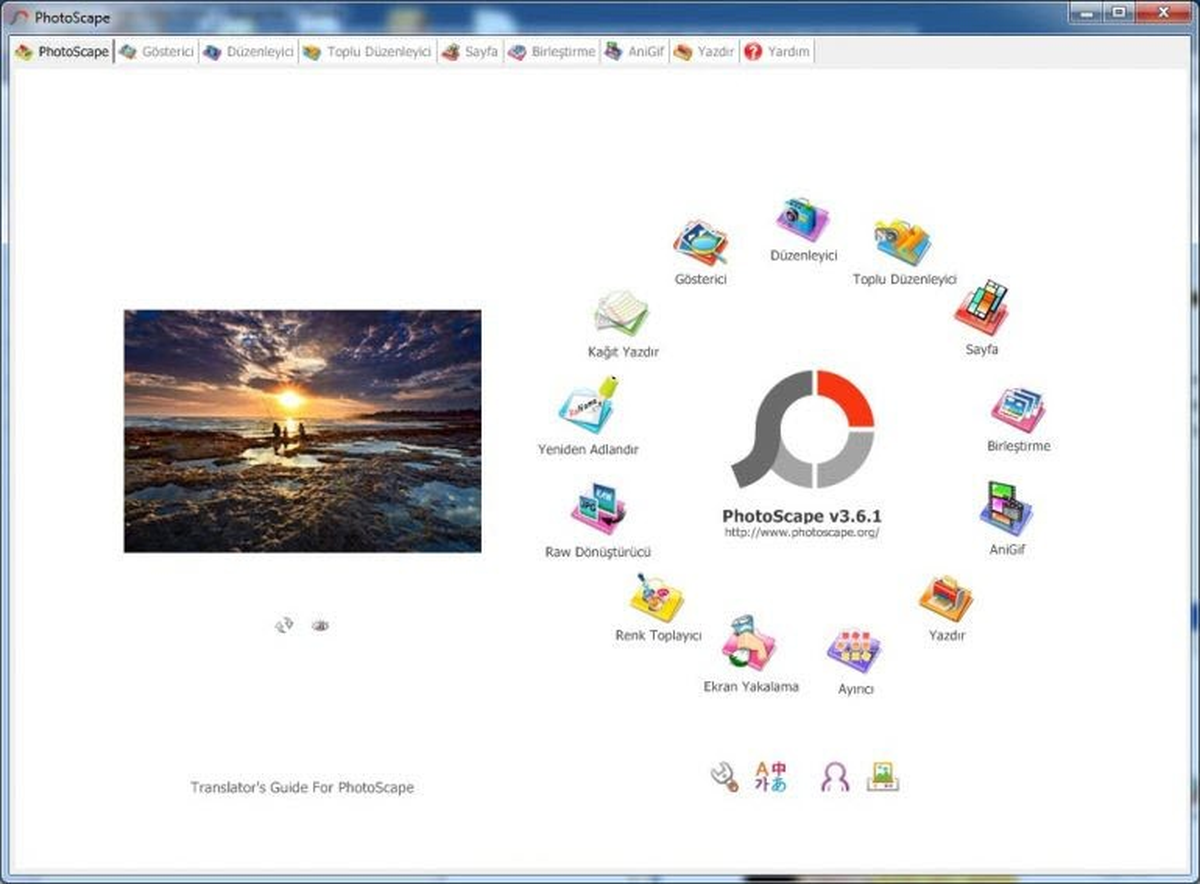Click the refresh arrows icon below the photo

285,625
